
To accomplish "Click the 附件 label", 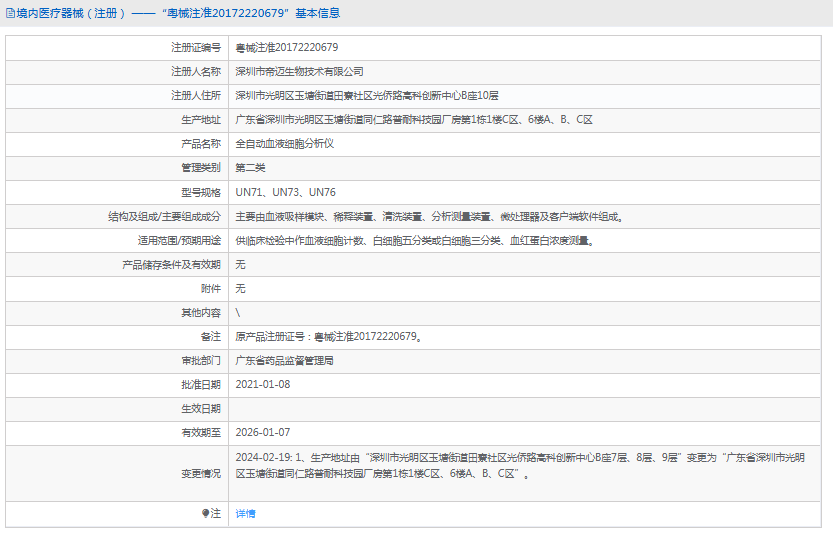I will tap(211, 288).
